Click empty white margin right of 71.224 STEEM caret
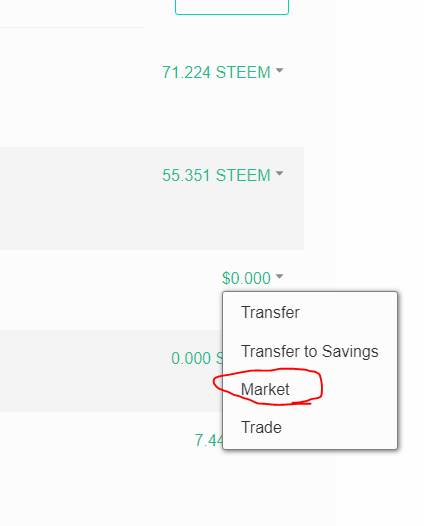 coord(309,72)
